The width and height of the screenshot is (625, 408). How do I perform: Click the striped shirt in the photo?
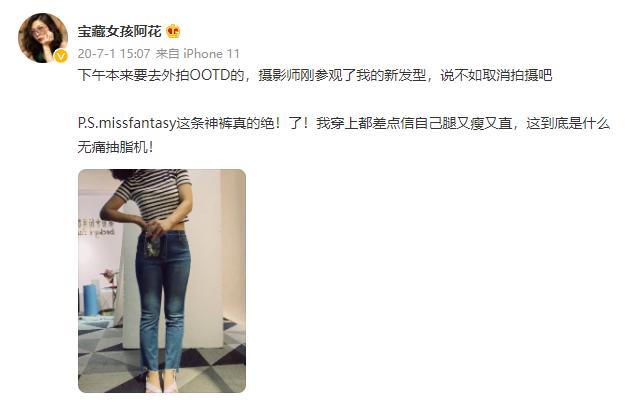point(153,194)
